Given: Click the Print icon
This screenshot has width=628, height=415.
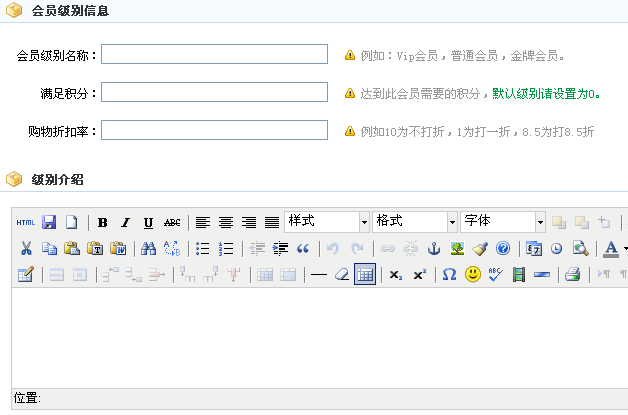Looking at the screenshot, I should pyautogui.click(x=573, y=274).
